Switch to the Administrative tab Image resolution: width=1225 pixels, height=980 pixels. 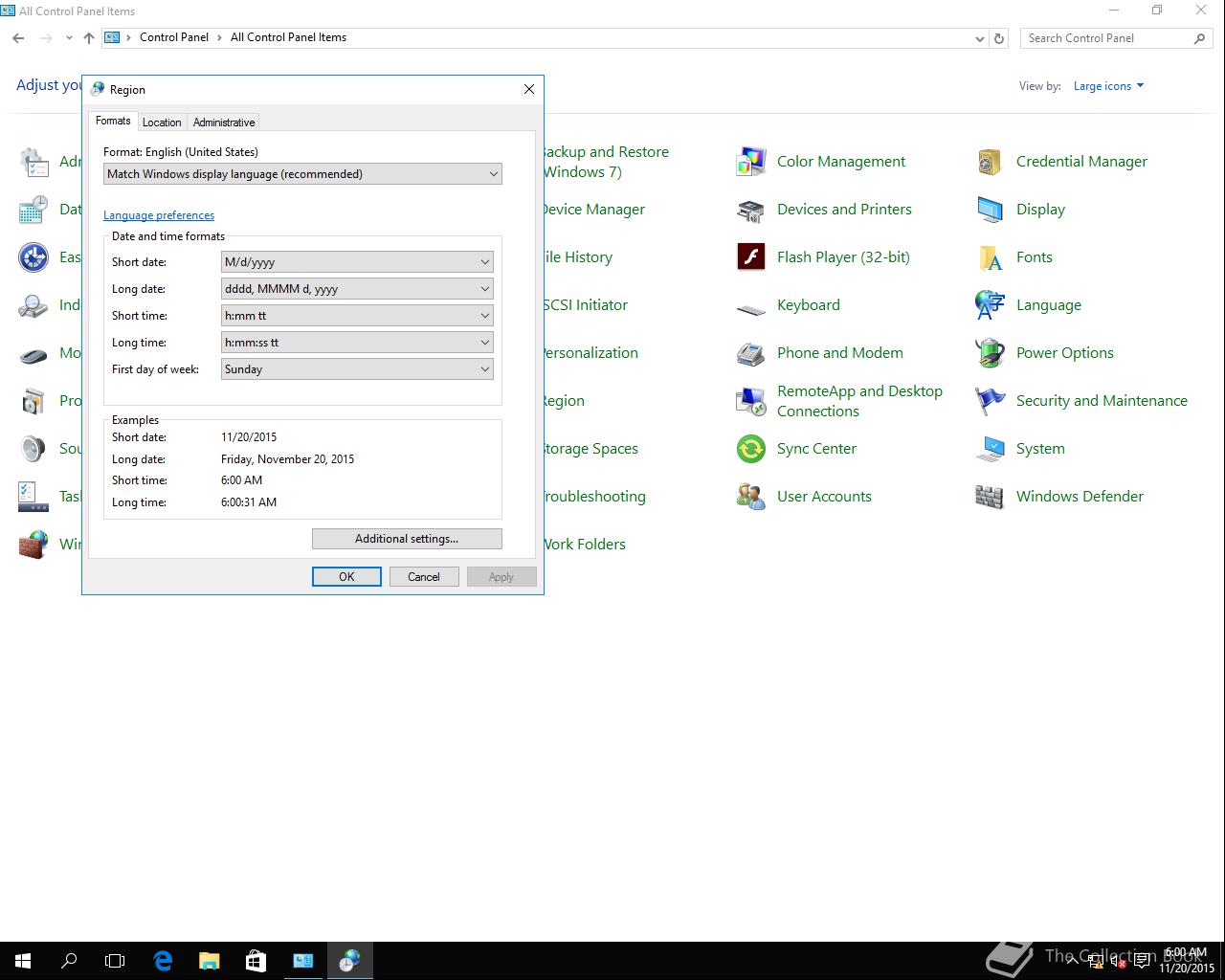tap(224, 122)
